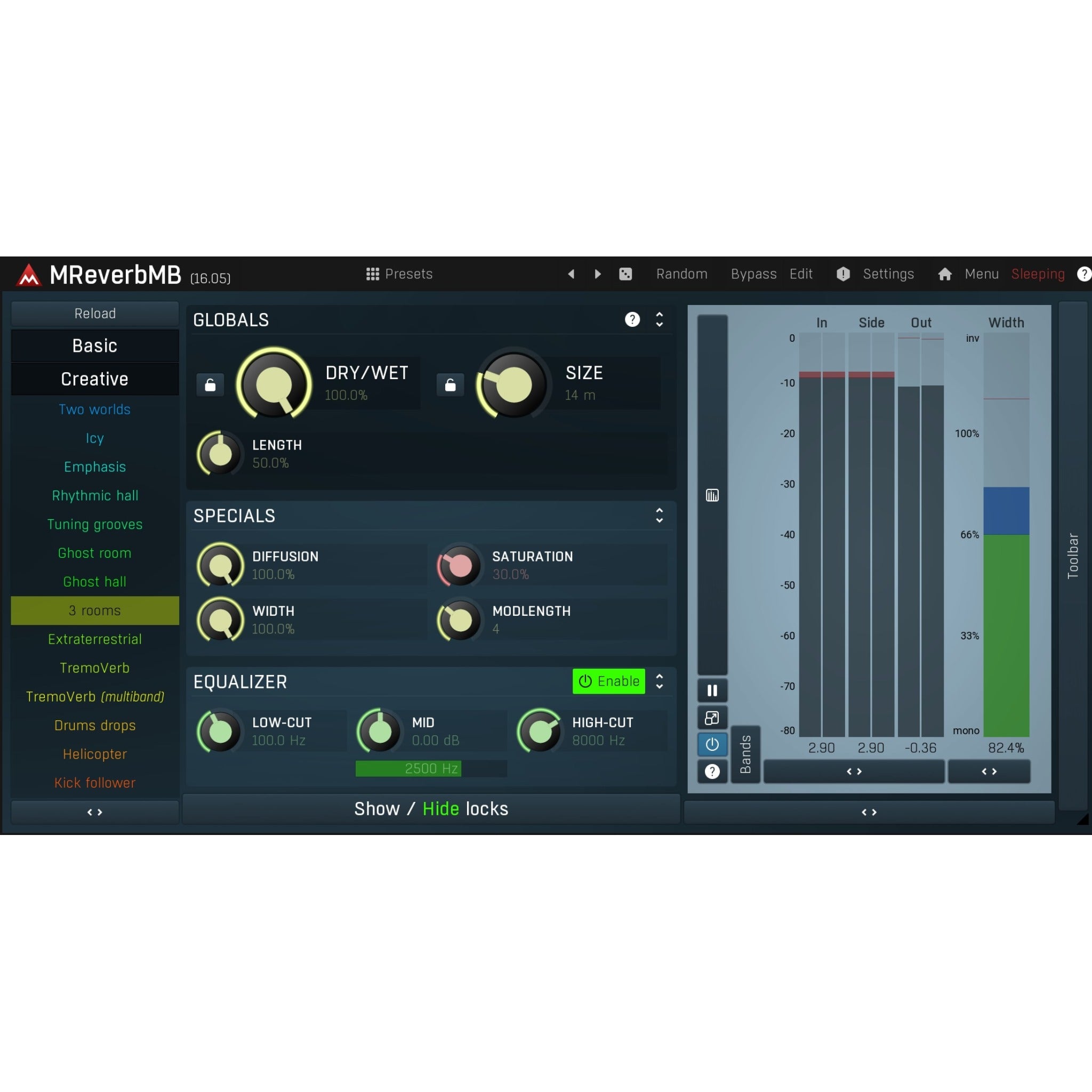Click Hide in the Show / Hide locks bar
The height and width of the screenshot is (1092, 1092).
click(440, 808)
